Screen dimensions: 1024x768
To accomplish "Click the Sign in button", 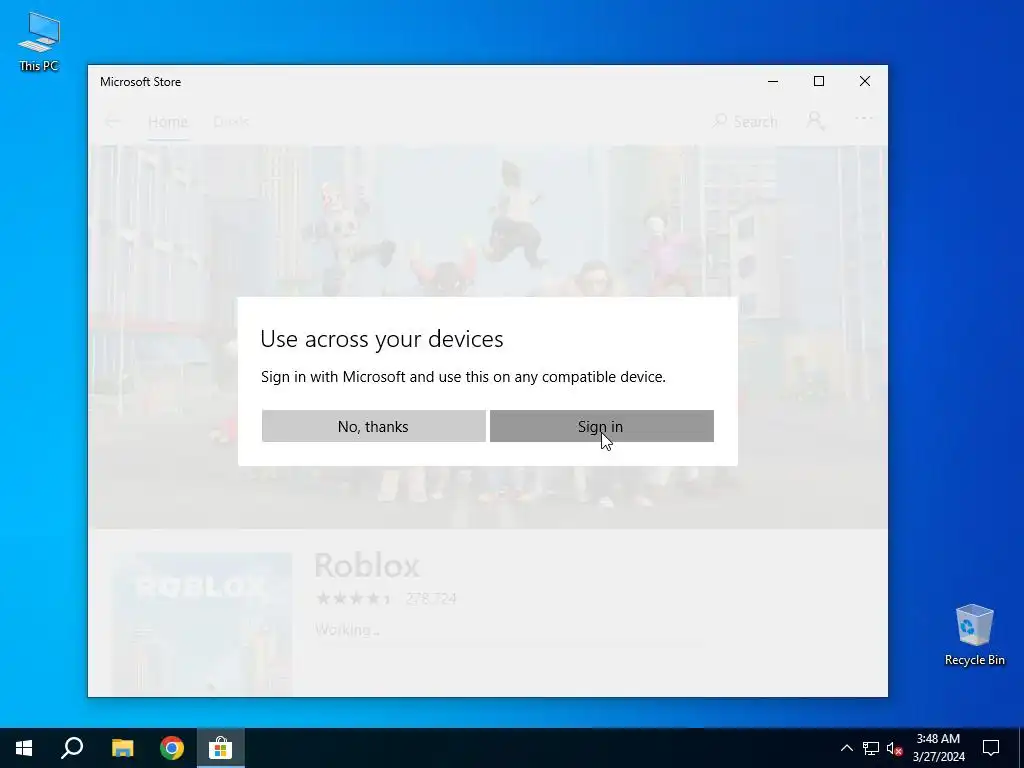I will click(601, 426).
